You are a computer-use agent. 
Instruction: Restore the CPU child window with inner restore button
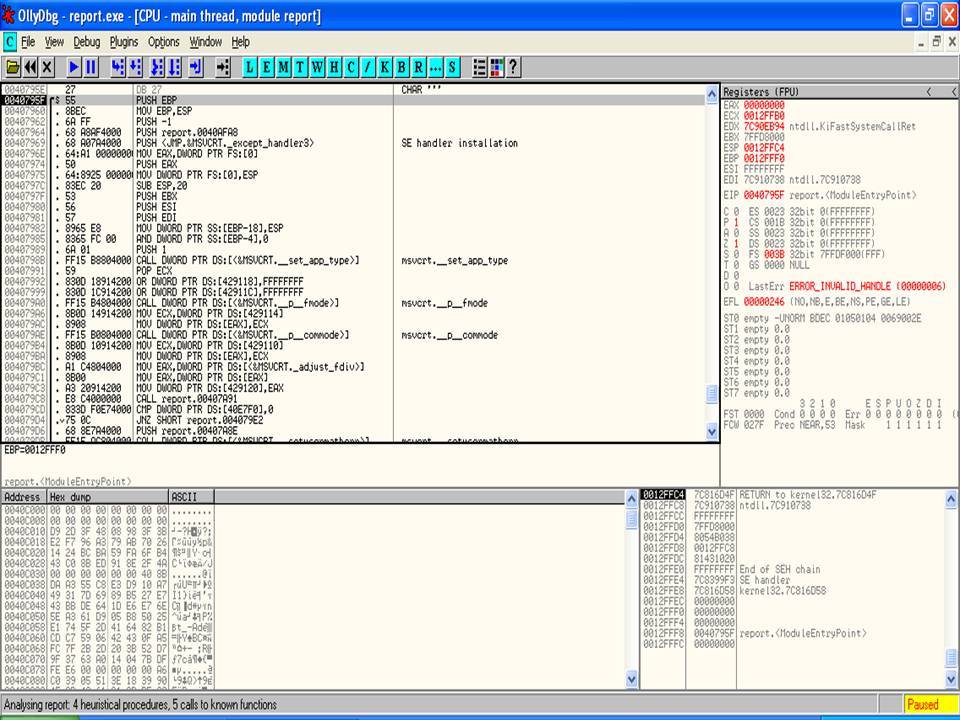tap(937, 42)
